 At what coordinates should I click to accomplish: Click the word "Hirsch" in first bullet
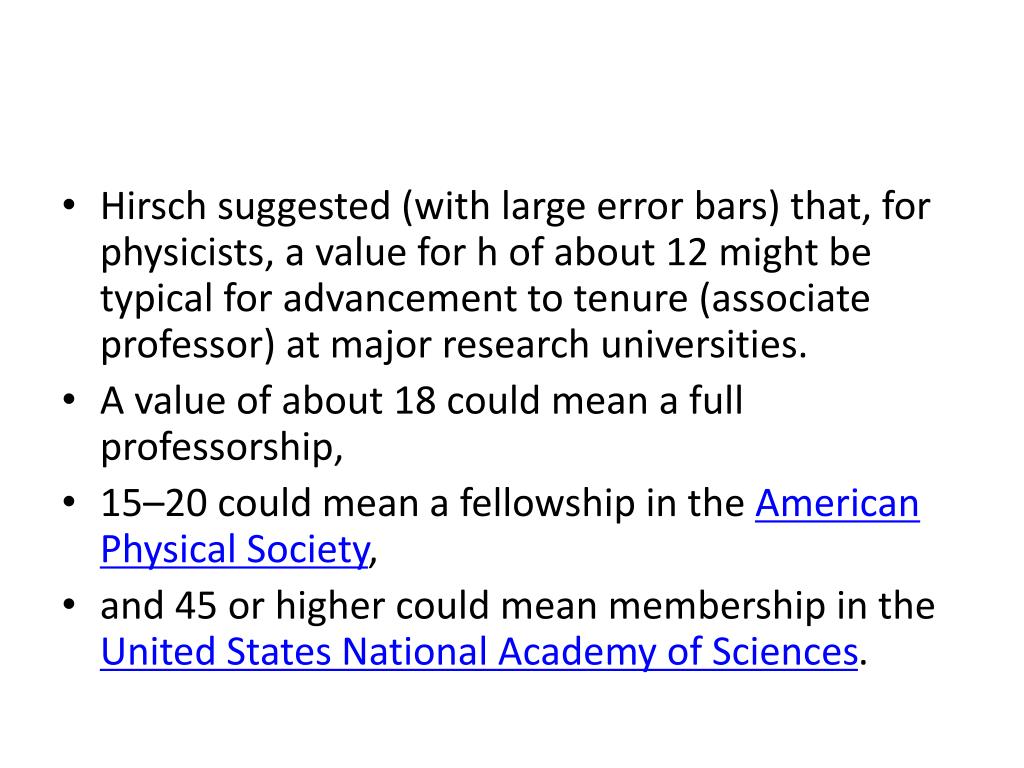click(153, 206)
